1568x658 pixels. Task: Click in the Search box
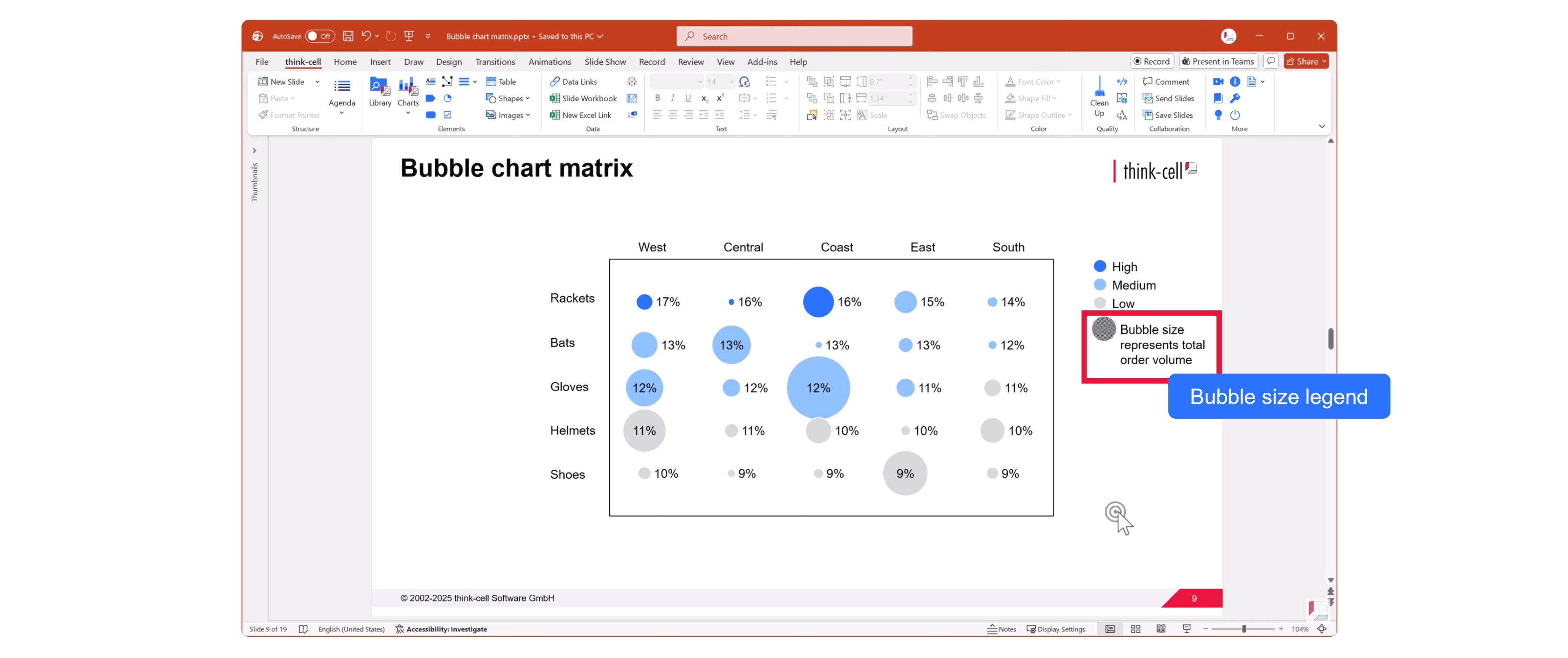coord(794,36)
